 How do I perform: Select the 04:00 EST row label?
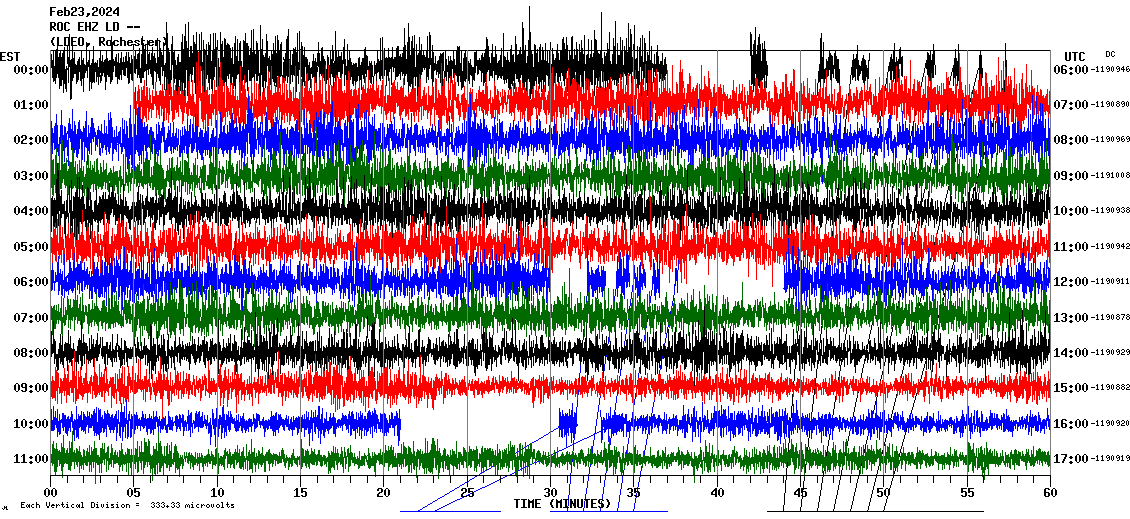30,211
